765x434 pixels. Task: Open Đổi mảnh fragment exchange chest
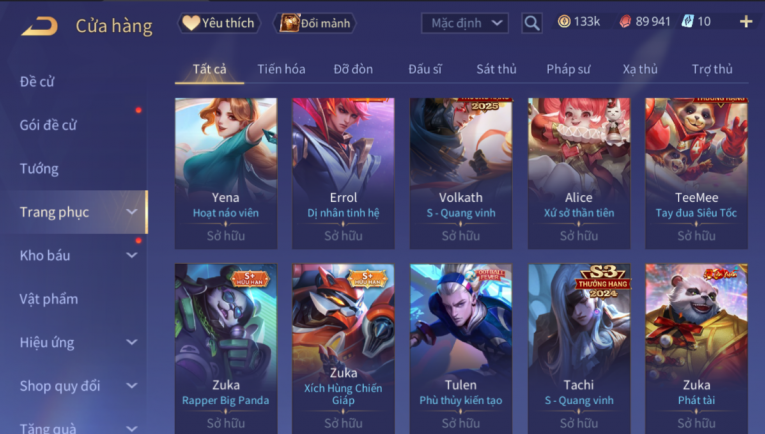pyautogui.click(x=315, y=23)
